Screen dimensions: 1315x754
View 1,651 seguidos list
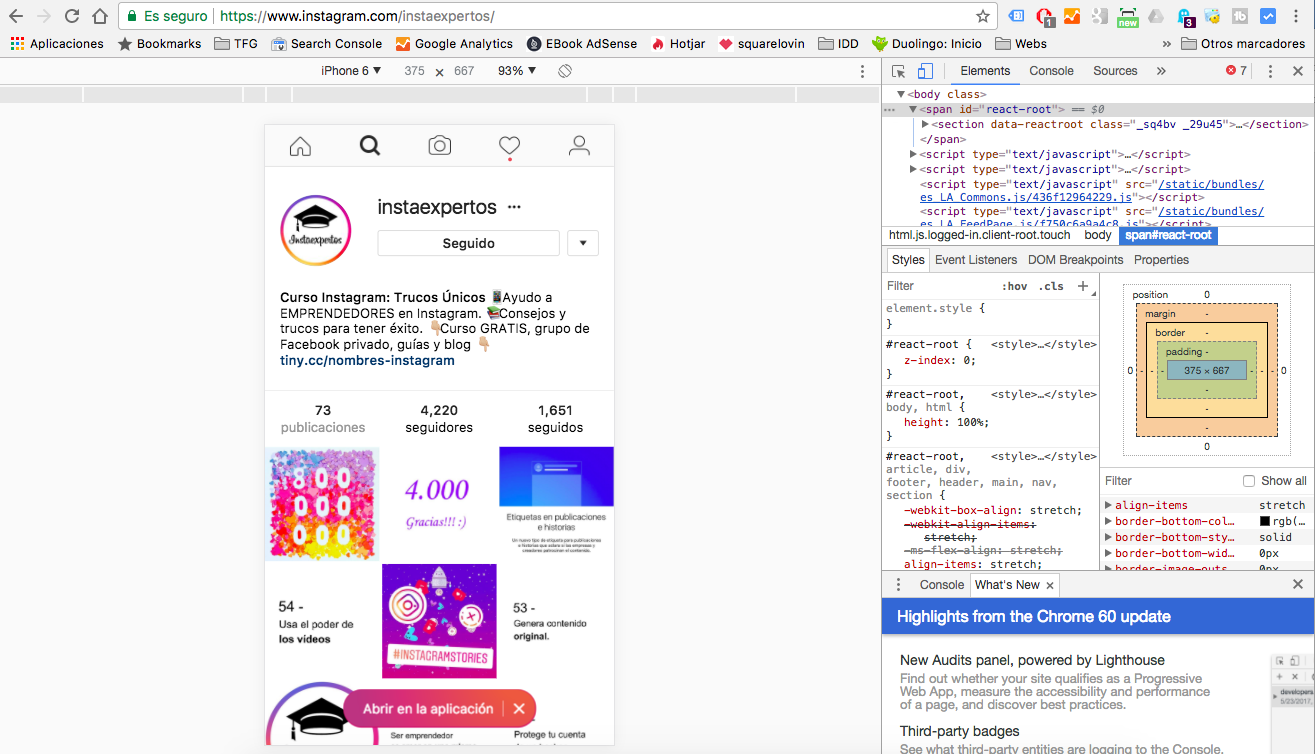coord(555,418)
